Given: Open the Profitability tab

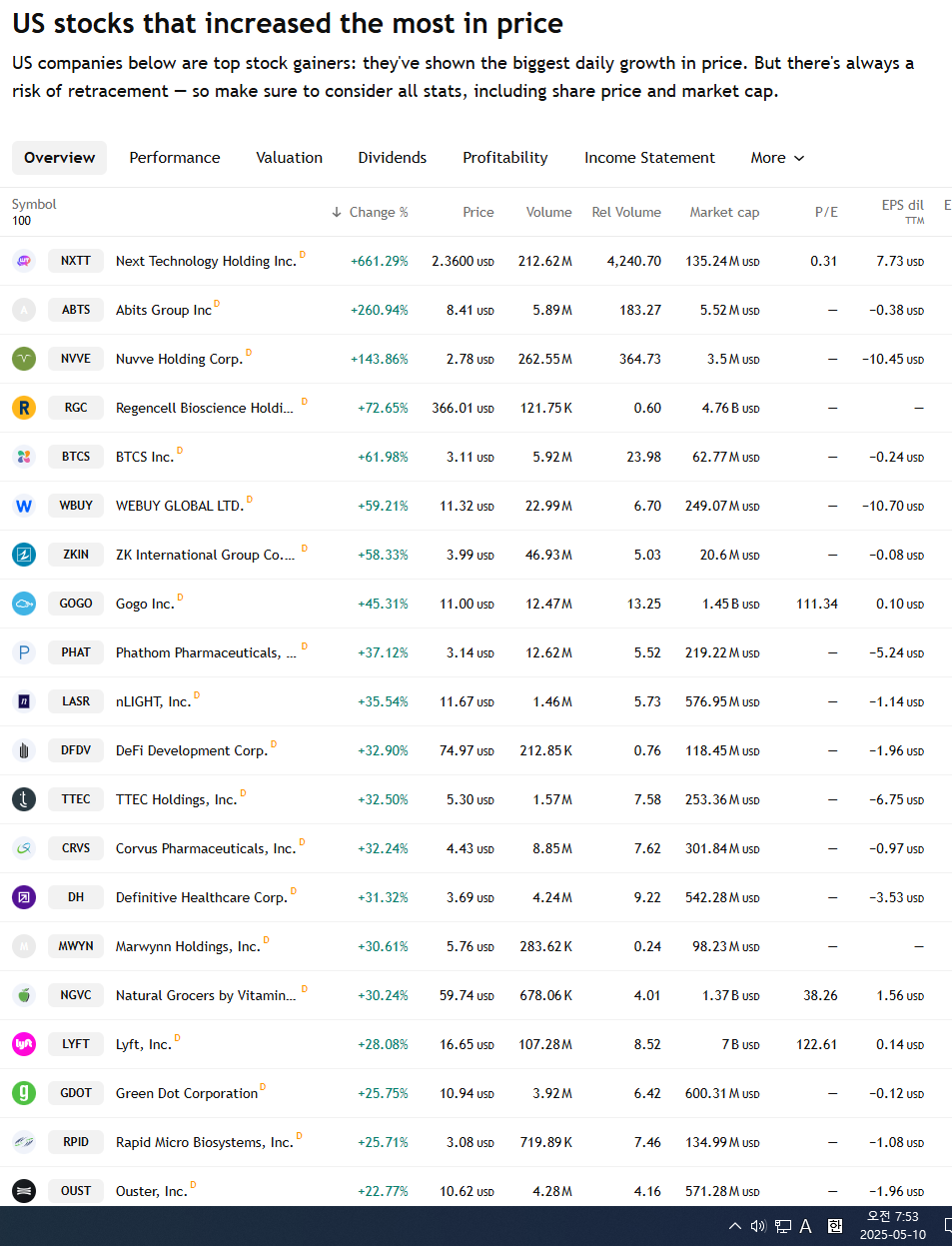Looking at the screenshot, I should coord(505,158).
